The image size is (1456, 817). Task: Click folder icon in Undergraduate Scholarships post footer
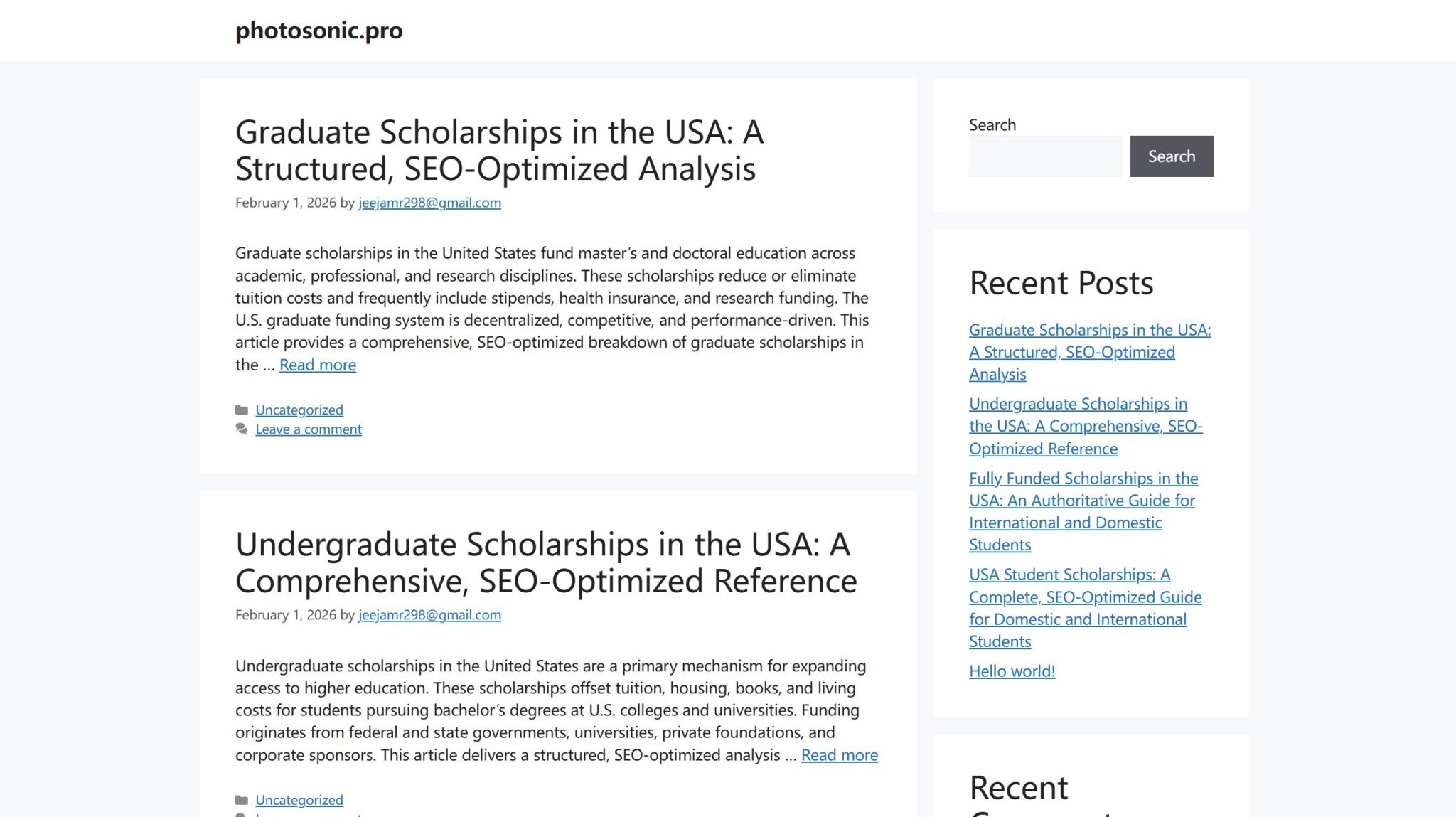242,800
